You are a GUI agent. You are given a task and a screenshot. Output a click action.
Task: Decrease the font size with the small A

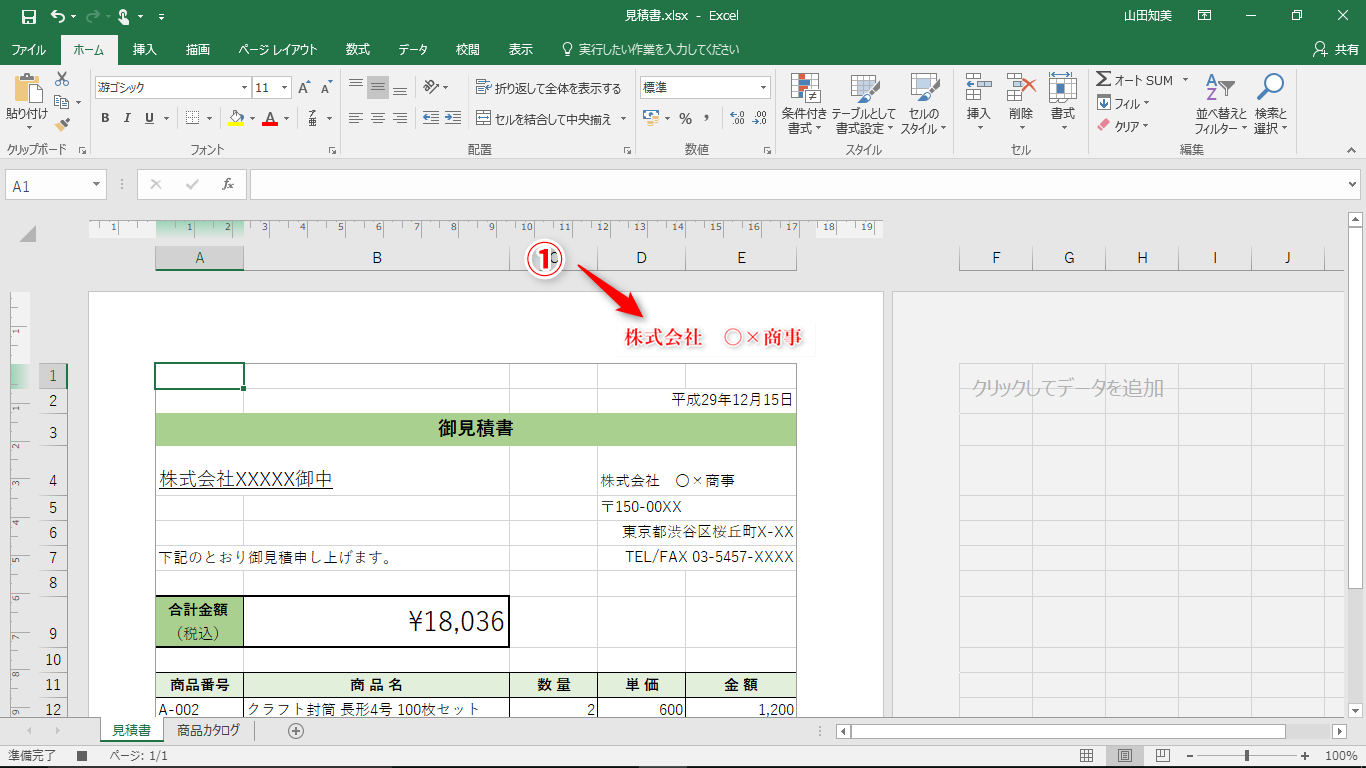[326, 88]
